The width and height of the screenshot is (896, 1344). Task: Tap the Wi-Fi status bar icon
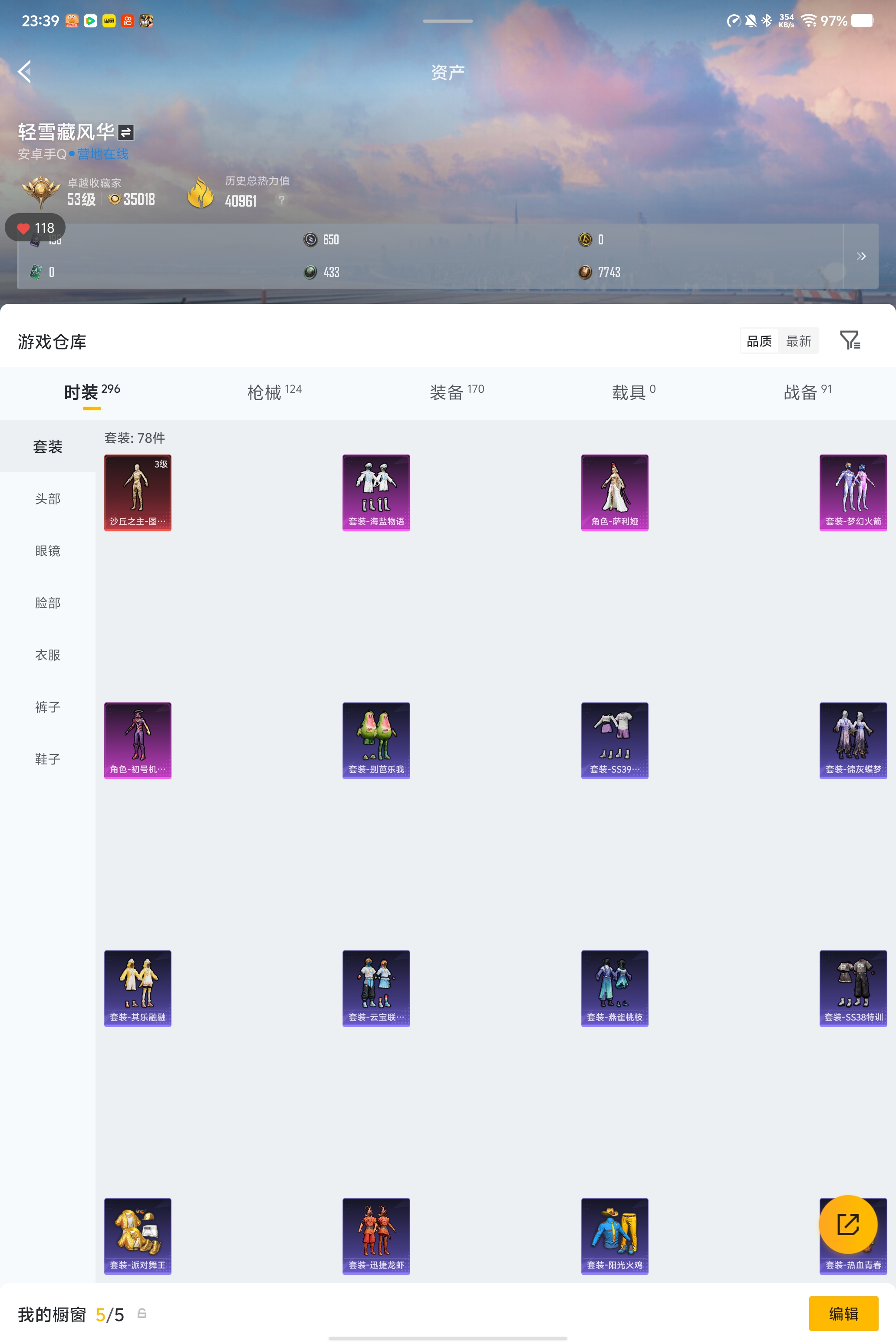point(809,21)
